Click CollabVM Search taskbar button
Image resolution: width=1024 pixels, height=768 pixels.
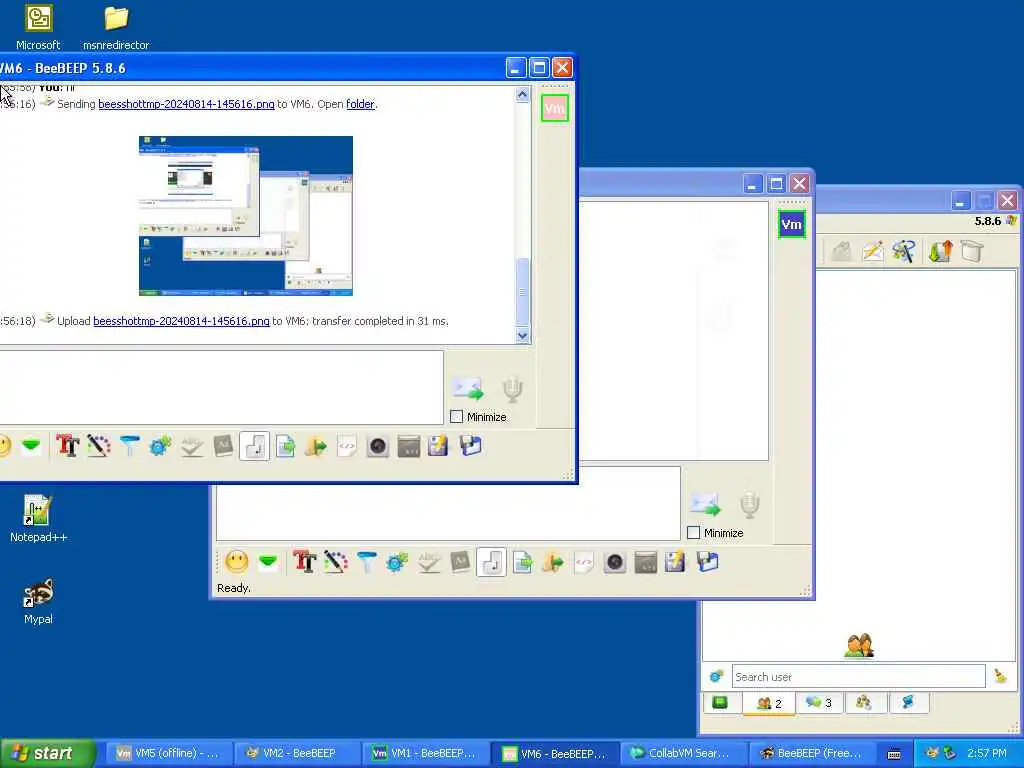pos(682,753)
